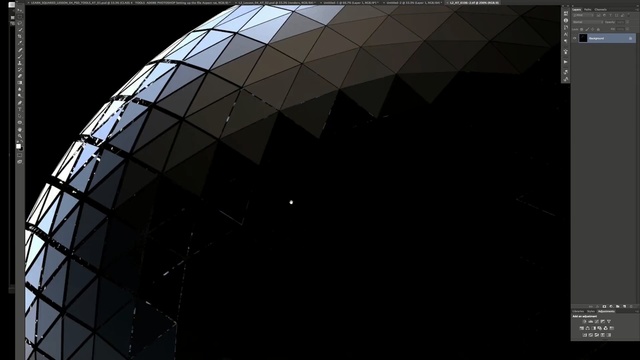Filter layers by adjustment layers
The height and width of the screenshot is (360, 640).
(x=604, y=15)
